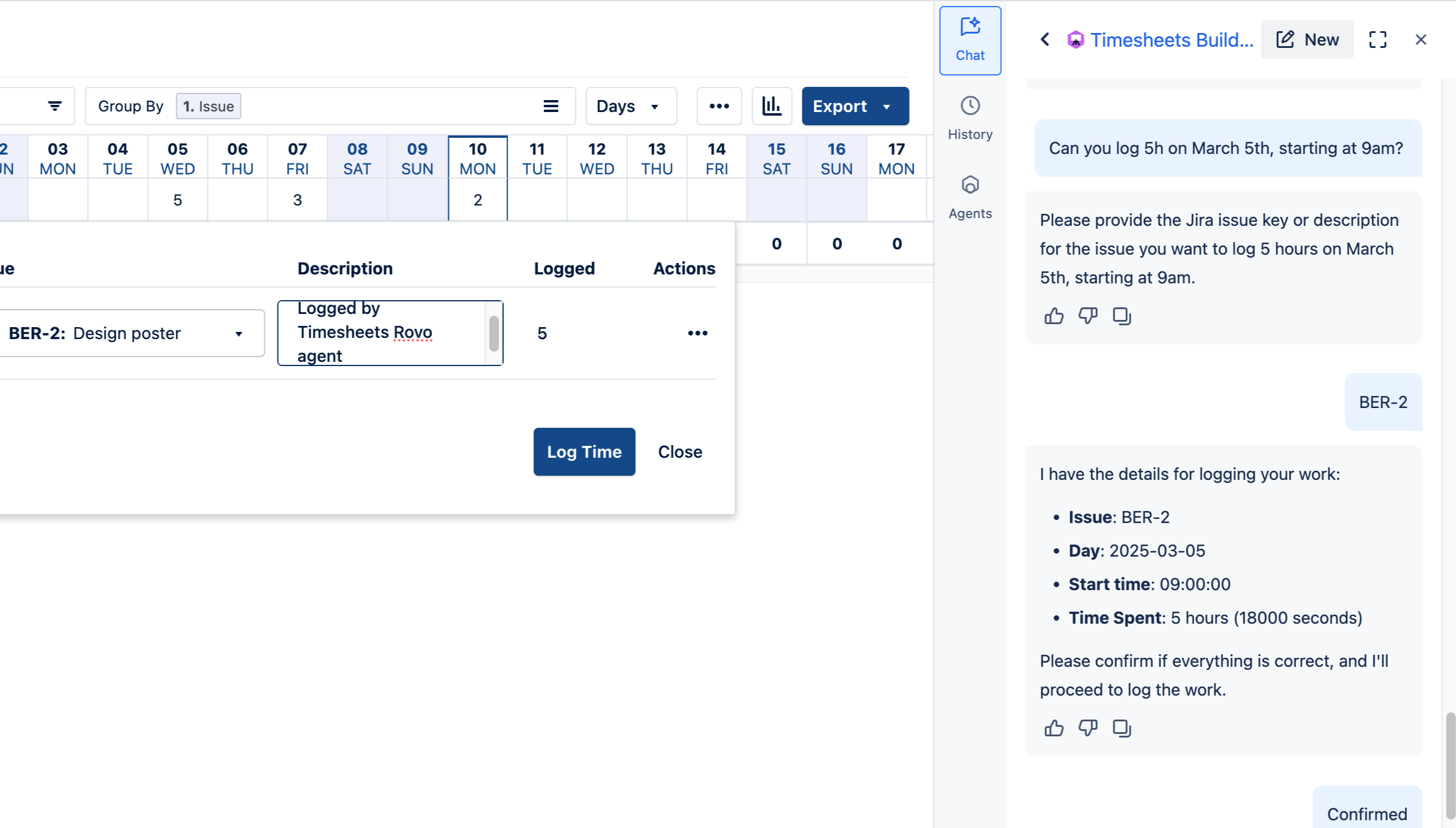Click the Log Time button
The image size is (1456, 828).
point(584,452)
